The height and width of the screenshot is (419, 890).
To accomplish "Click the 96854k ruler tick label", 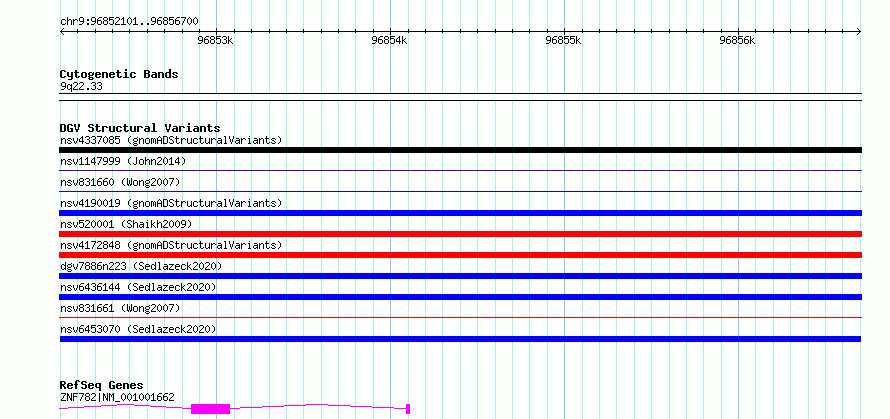I will (389, 40).
